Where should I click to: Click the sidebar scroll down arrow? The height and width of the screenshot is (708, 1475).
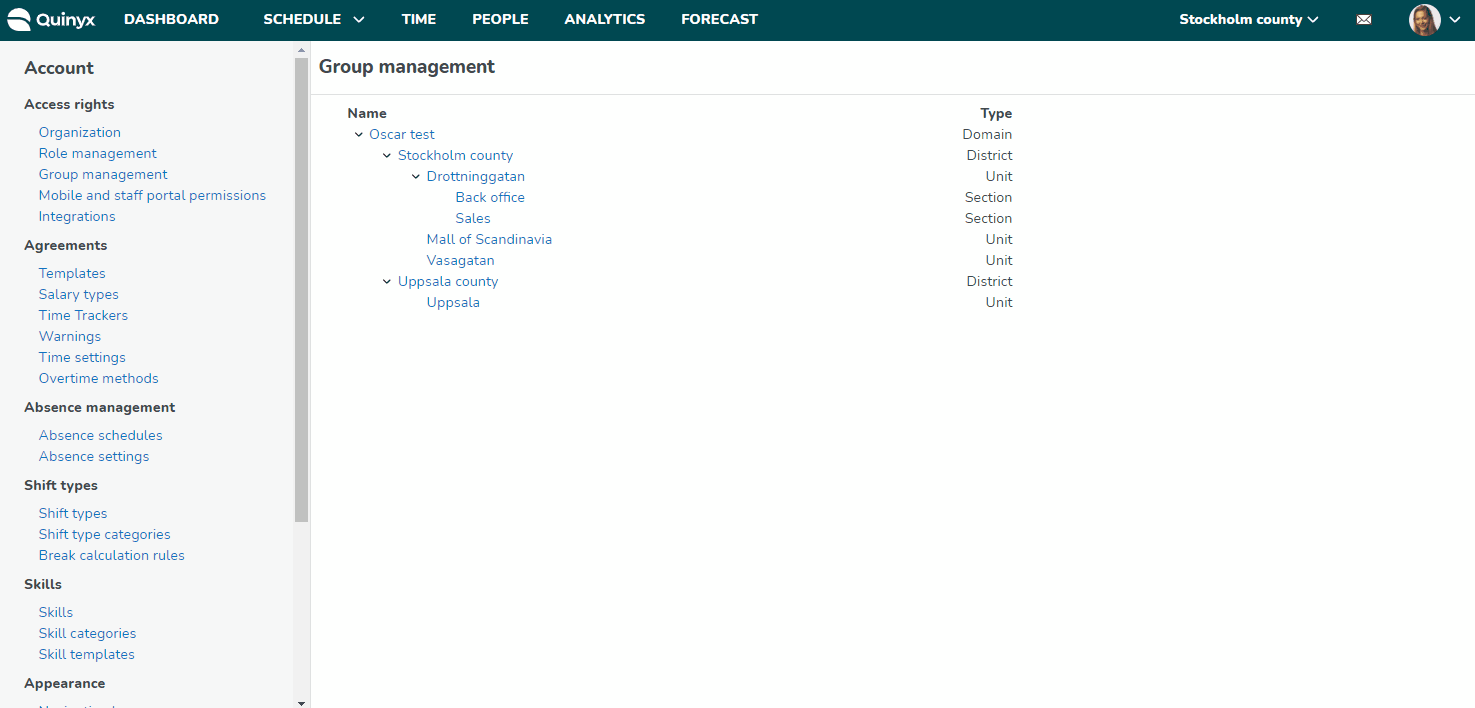(302, 702)
